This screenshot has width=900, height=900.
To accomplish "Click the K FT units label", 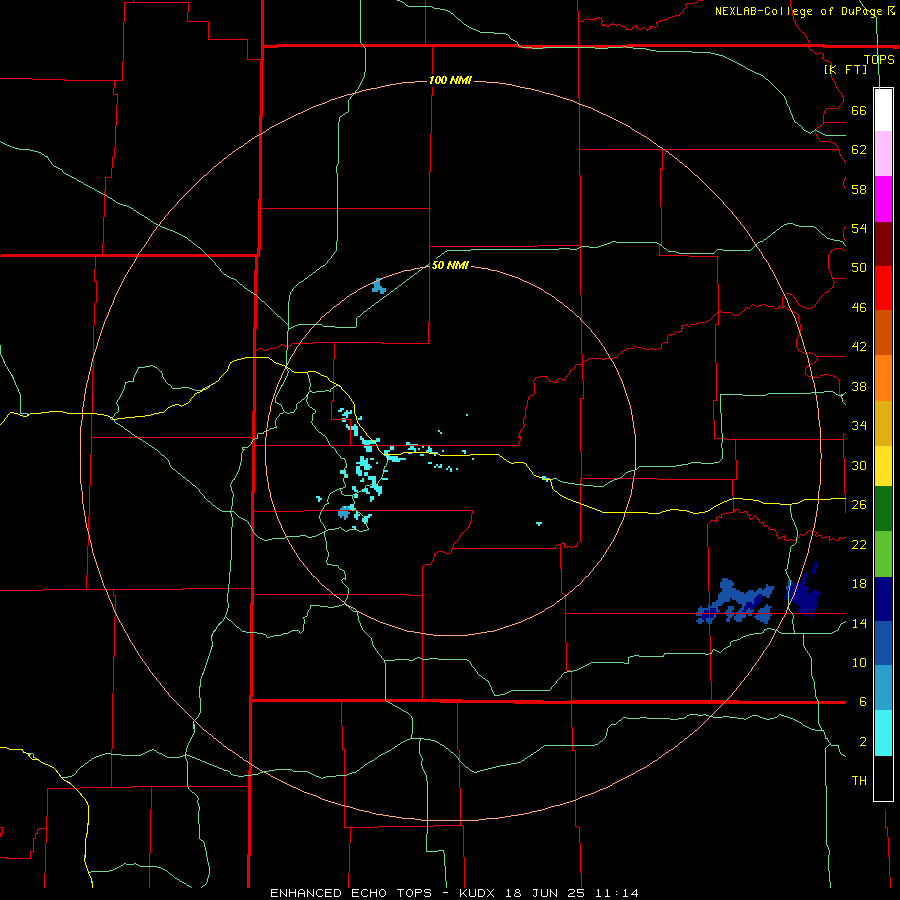I will point(845,69).
